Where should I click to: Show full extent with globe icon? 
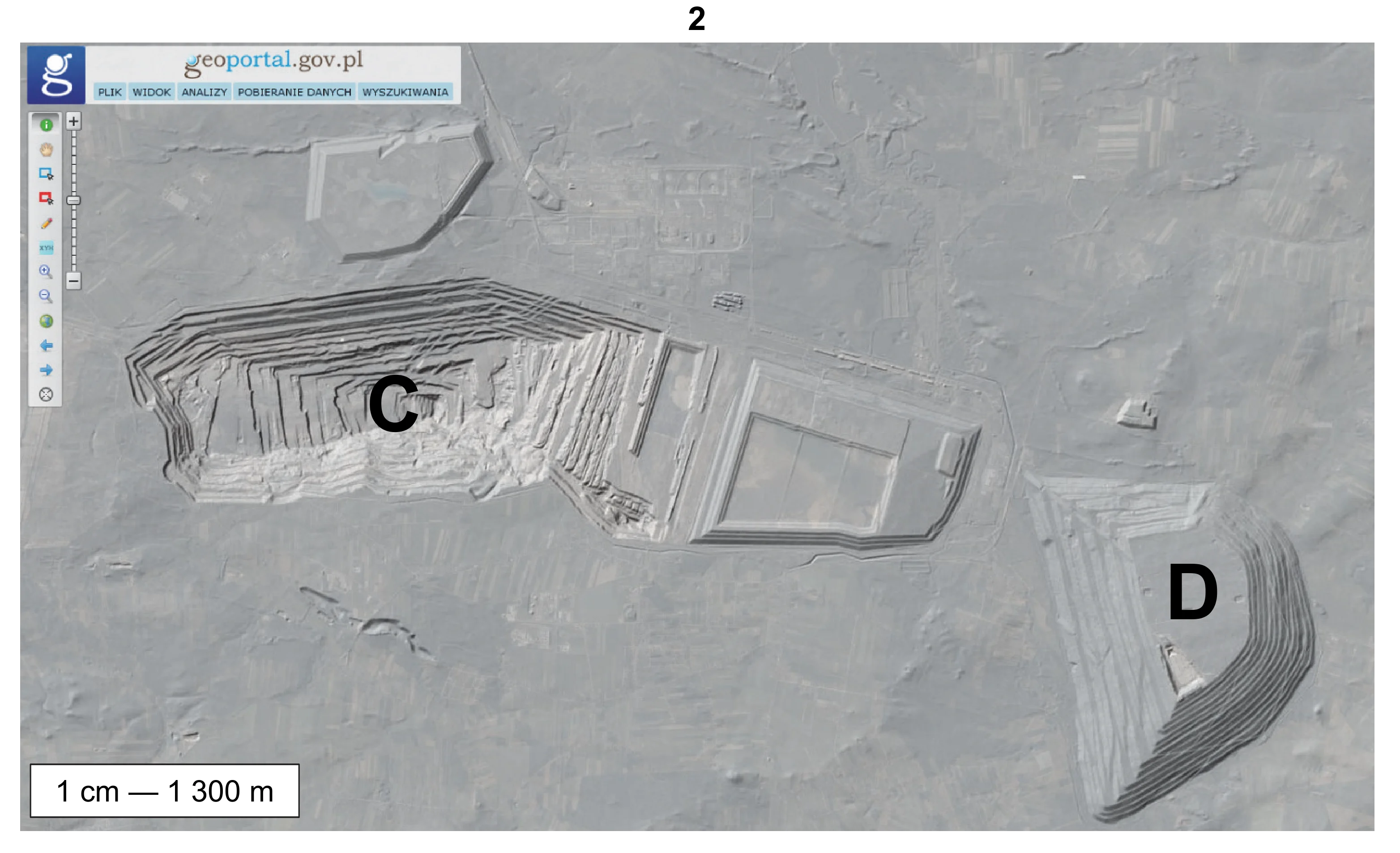pos(47,321)
